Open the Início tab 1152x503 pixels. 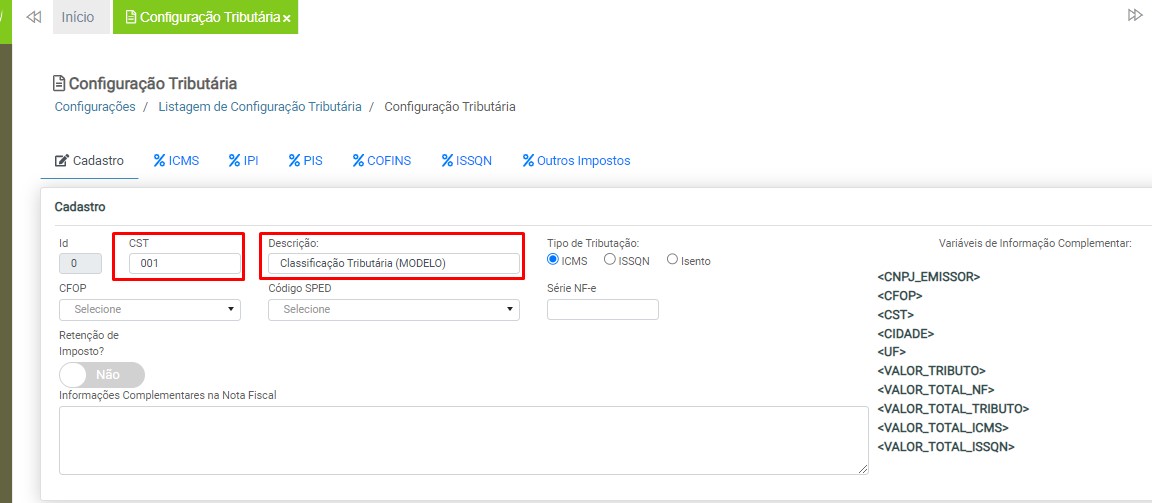(x=78, y=17)
